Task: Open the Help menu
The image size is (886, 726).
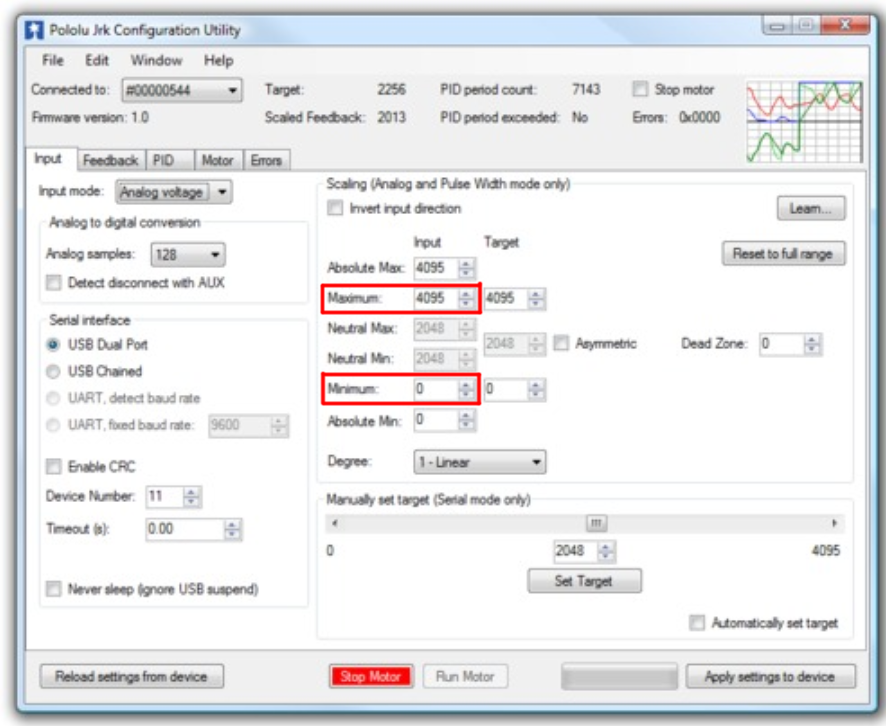Action: pos(219,60)
